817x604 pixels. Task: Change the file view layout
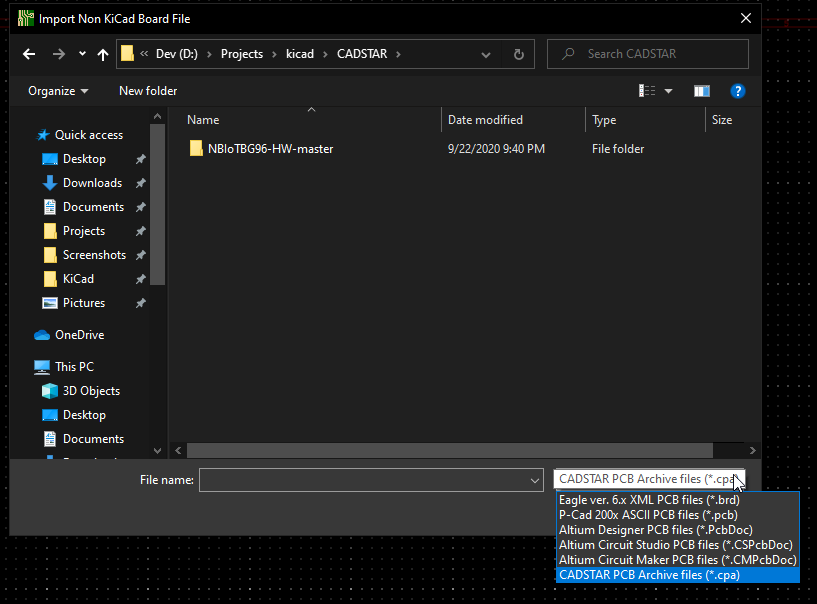[x=647, y=91]
